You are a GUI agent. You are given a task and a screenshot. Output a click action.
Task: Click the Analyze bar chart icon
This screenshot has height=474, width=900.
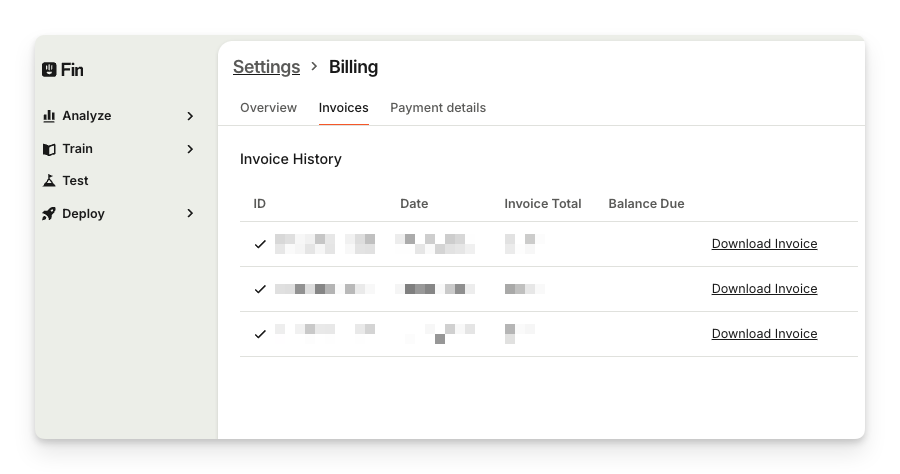pos(49,116)
